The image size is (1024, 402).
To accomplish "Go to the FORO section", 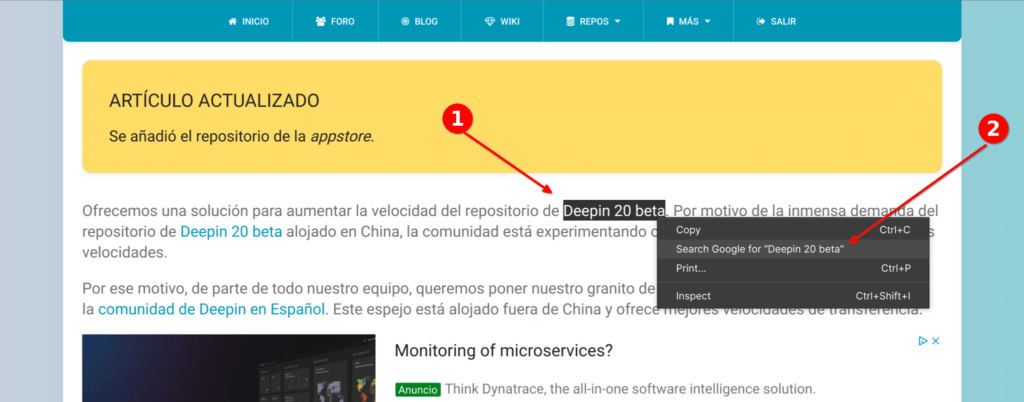I will pos(335,22).
